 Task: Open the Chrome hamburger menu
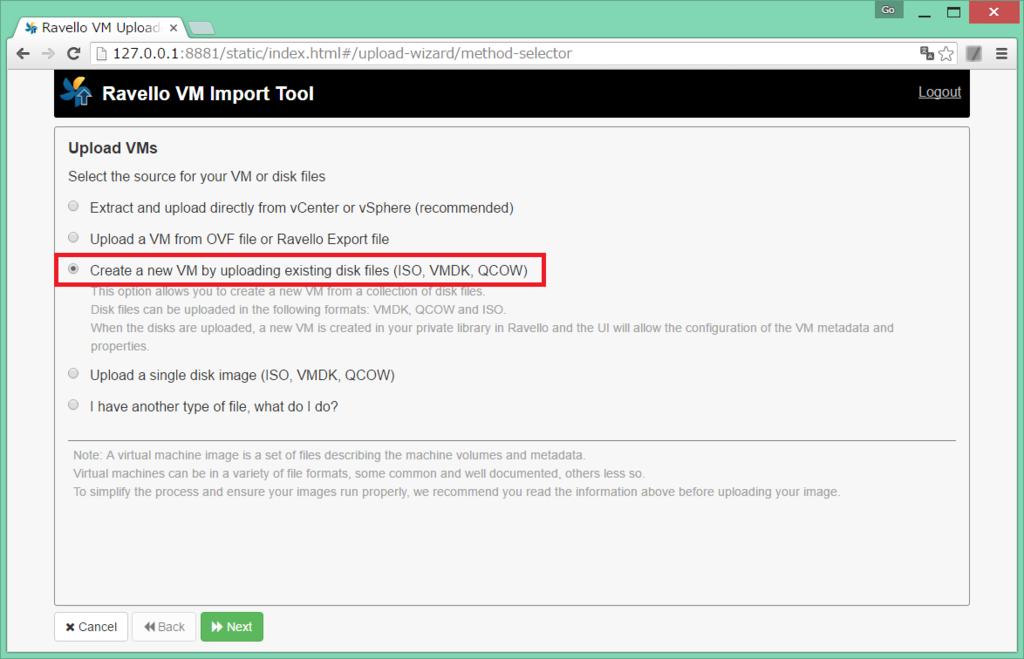pyautogui.click(x=1001, y=54)
